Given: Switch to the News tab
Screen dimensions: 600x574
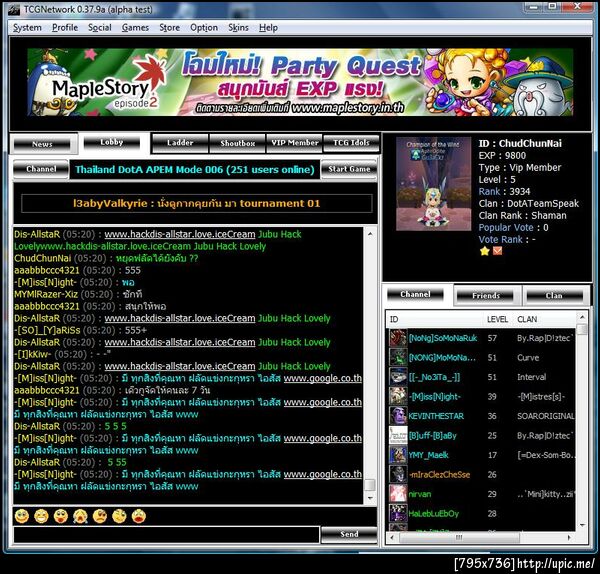Looking at the screenshot, I should 42,144.
